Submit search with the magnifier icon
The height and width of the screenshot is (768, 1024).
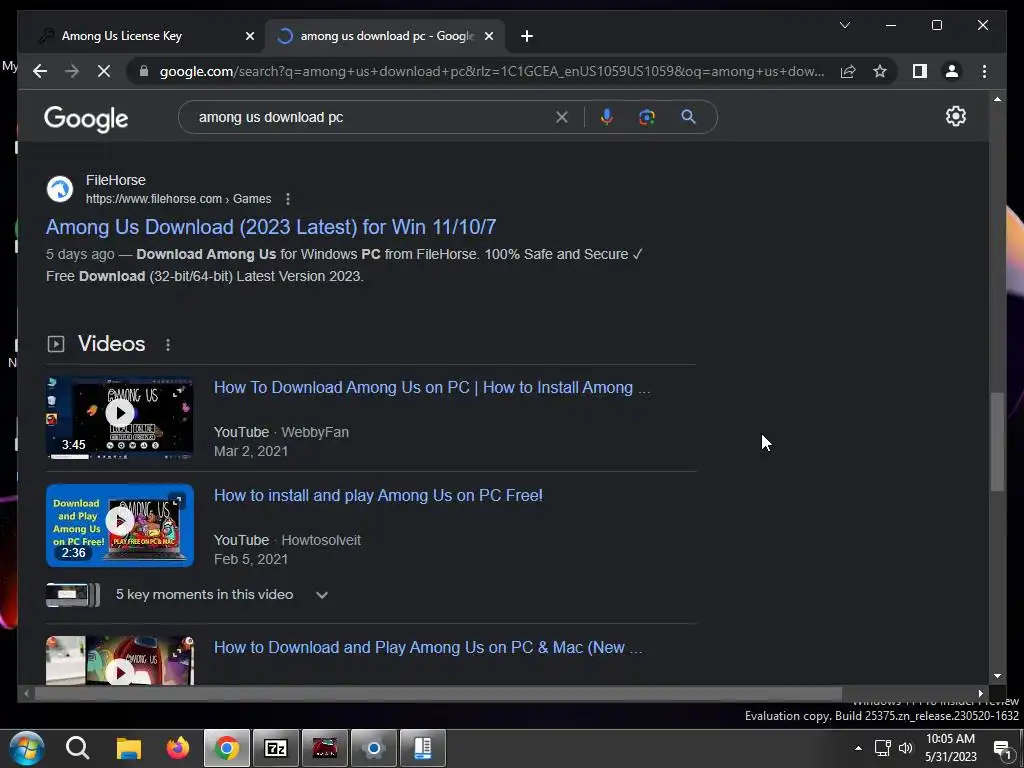(688, 117)
